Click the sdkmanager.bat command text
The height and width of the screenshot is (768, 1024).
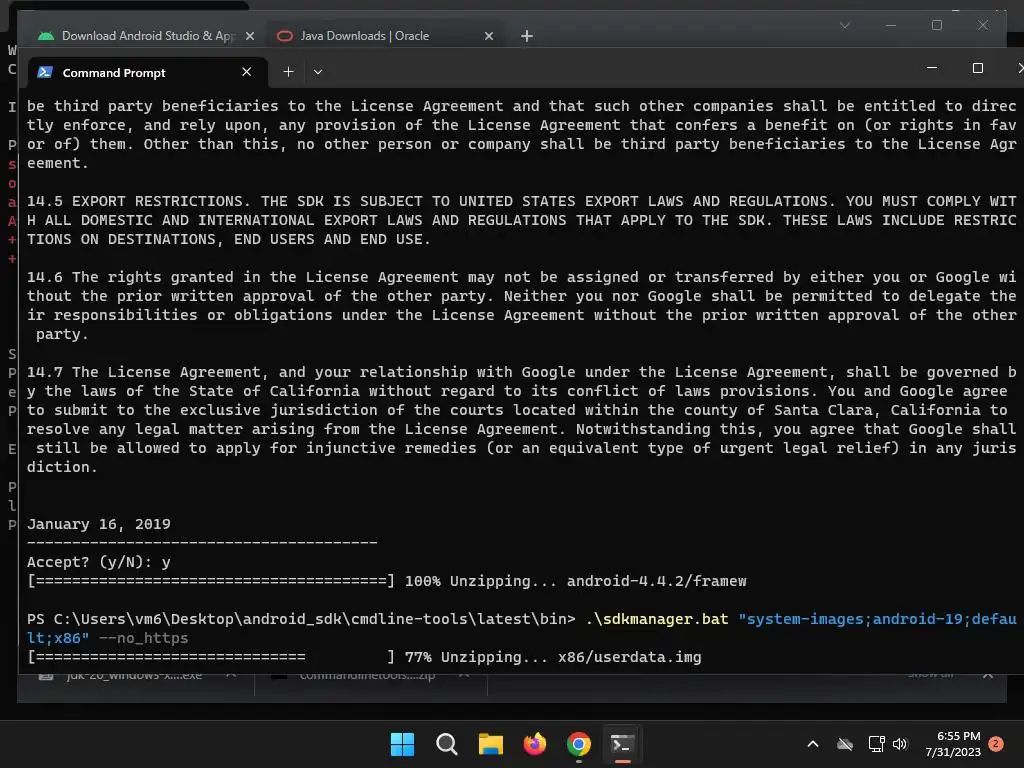point(657,619)
